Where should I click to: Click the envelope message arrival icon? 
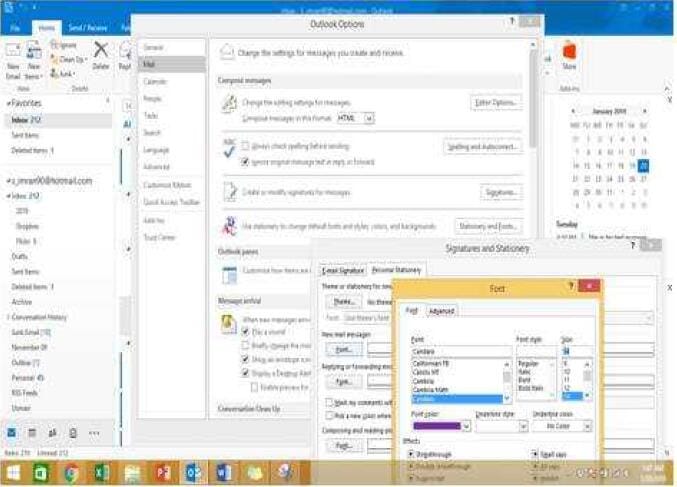(229, 324)
